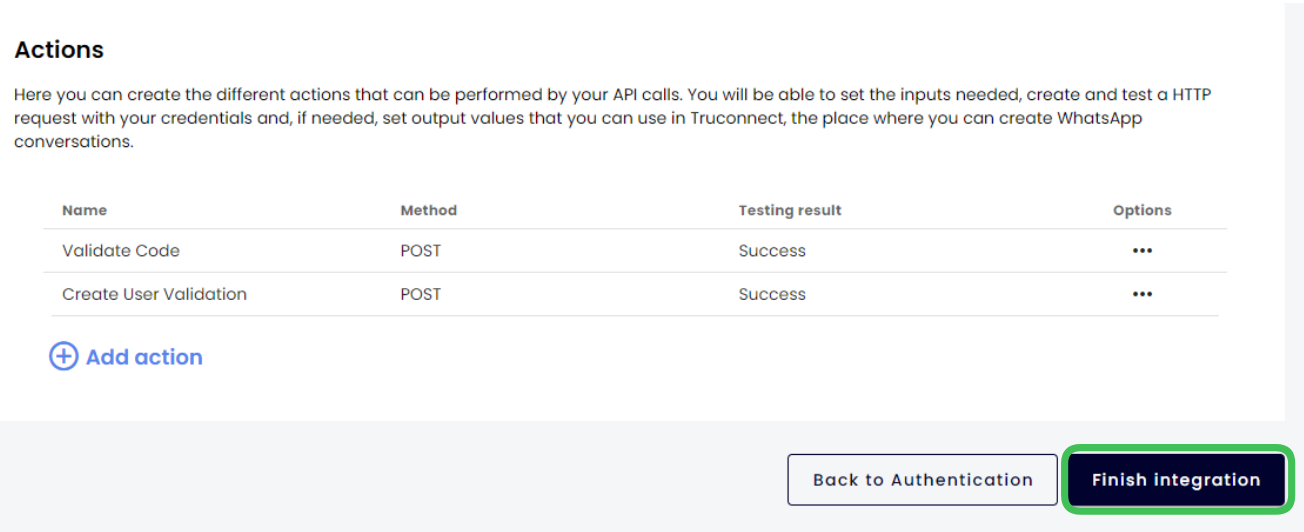Click the plus circle icon beside Add action

click(x=63, y=357)
